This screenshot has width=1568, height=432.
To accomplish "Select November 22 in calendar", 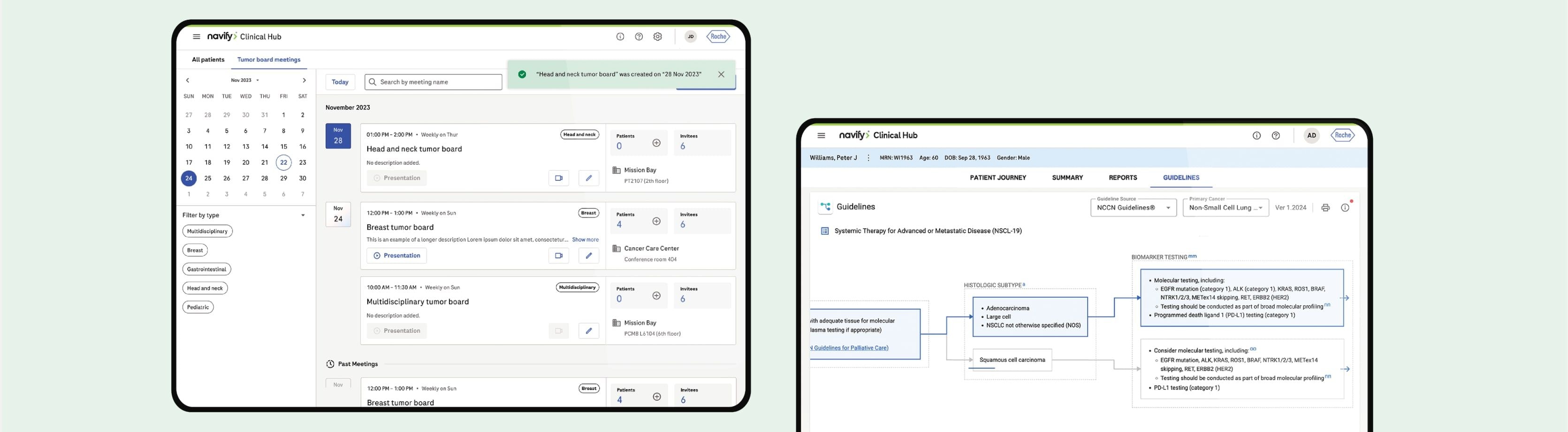I will (x=284, y=162).
